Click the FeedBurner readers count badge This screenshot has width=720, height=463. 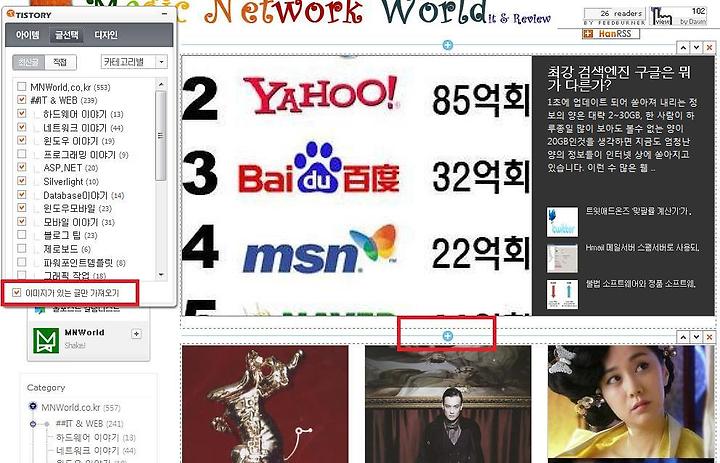tap(614, 17)
